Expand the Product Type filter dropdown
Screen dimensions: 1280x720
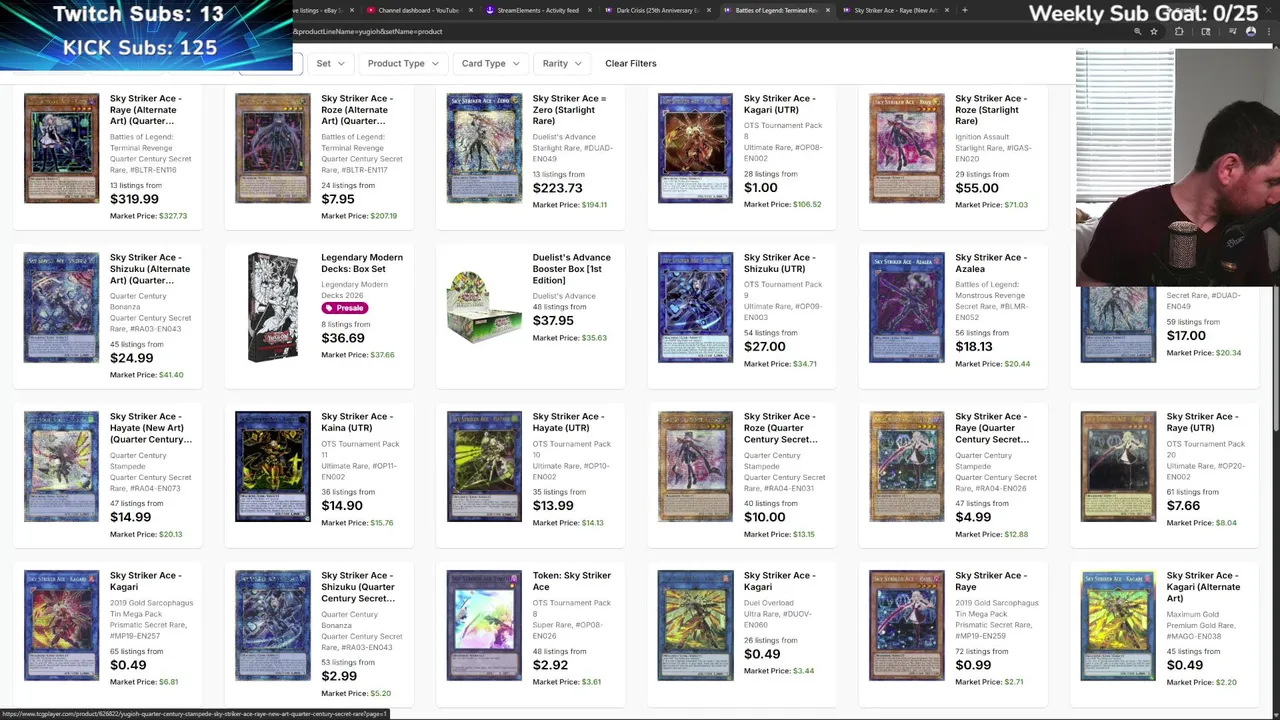(402, 63)
